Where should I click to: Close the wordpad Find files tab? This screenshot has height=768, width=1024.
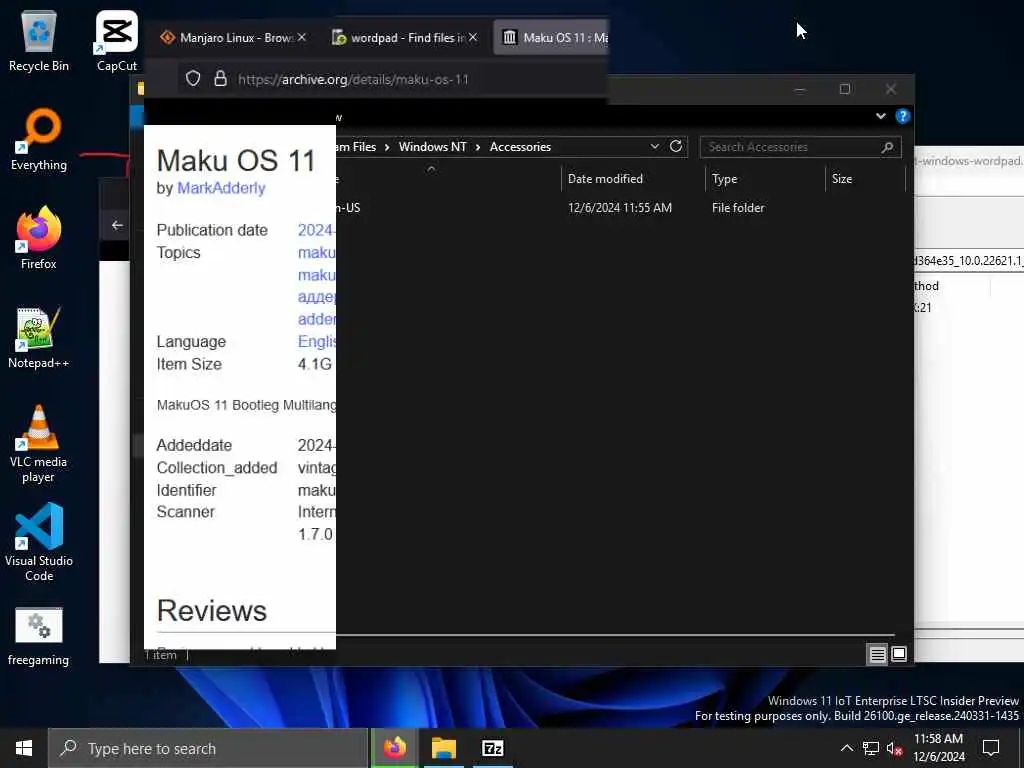point(473,37)
